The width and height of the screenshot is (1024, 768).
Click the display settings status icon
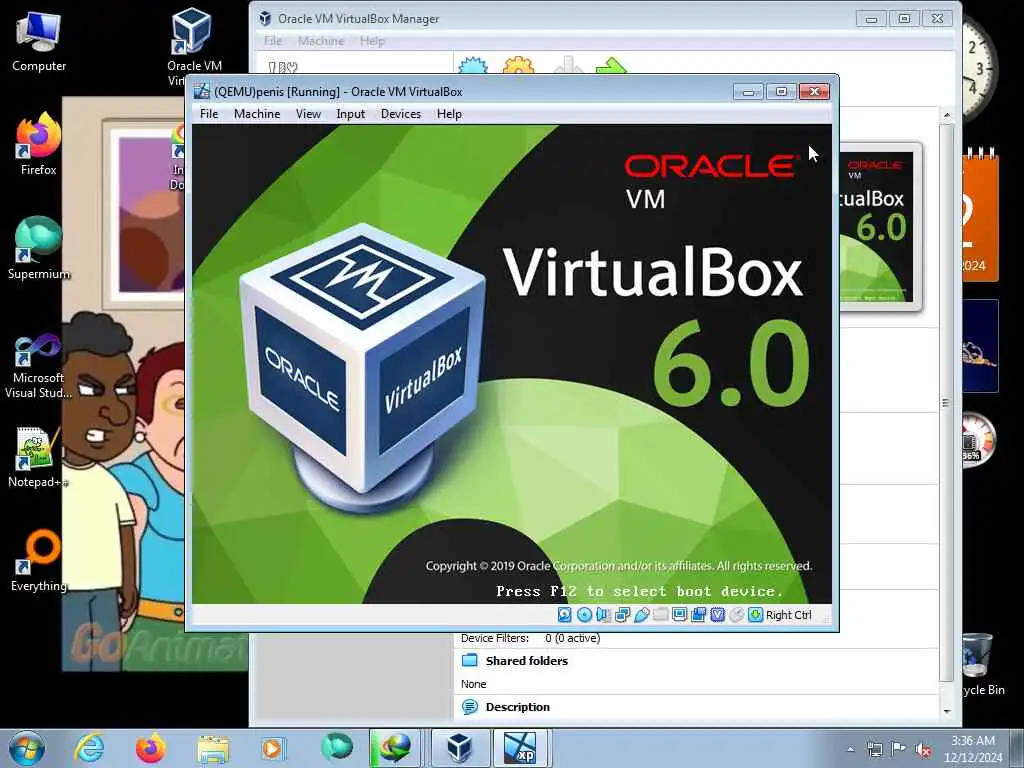click(x=679, y=615)
